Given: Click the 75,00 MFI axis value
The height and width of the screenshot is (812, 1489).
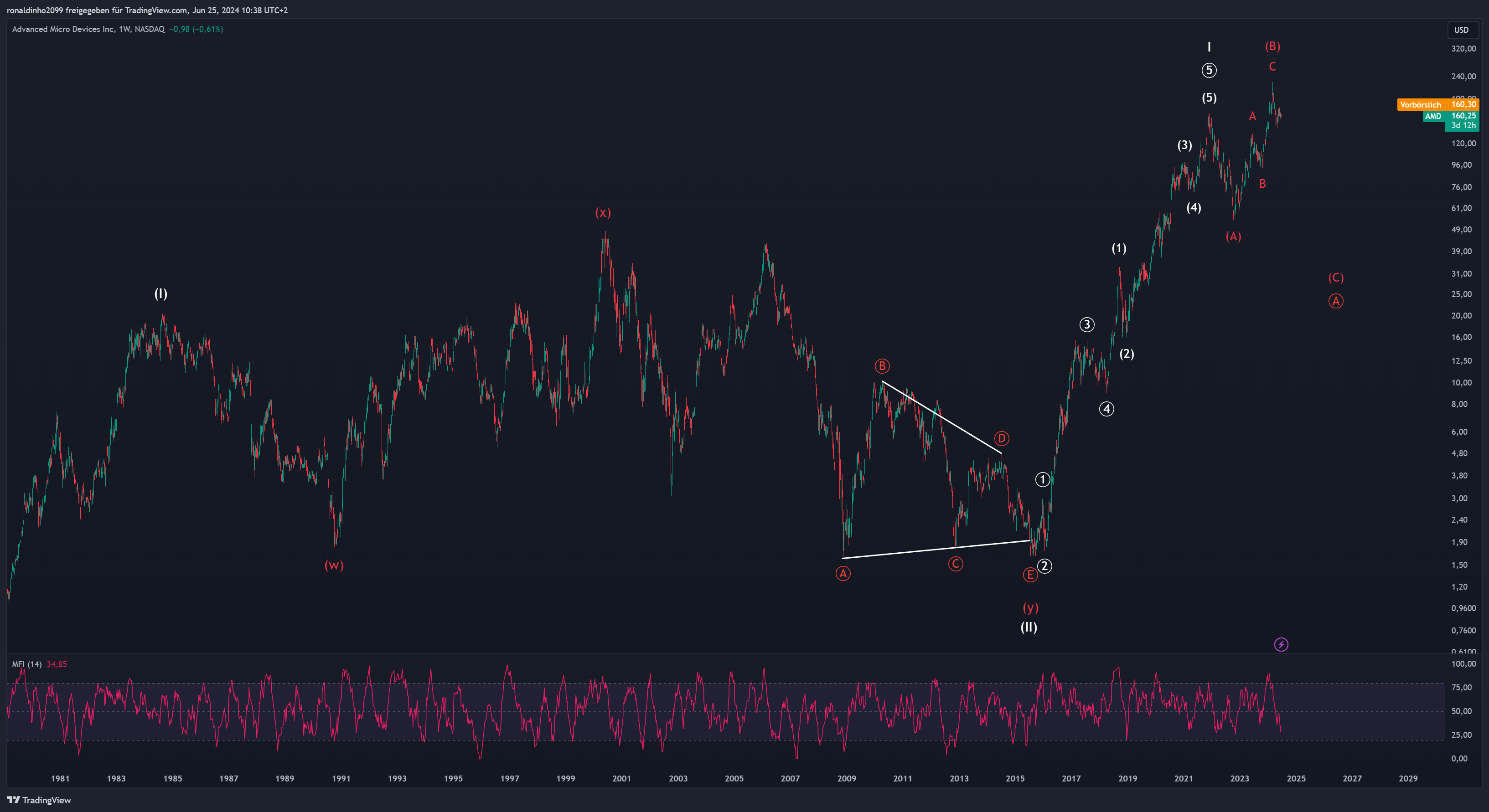Looking at the screenshot, I should coord(1461,687).
